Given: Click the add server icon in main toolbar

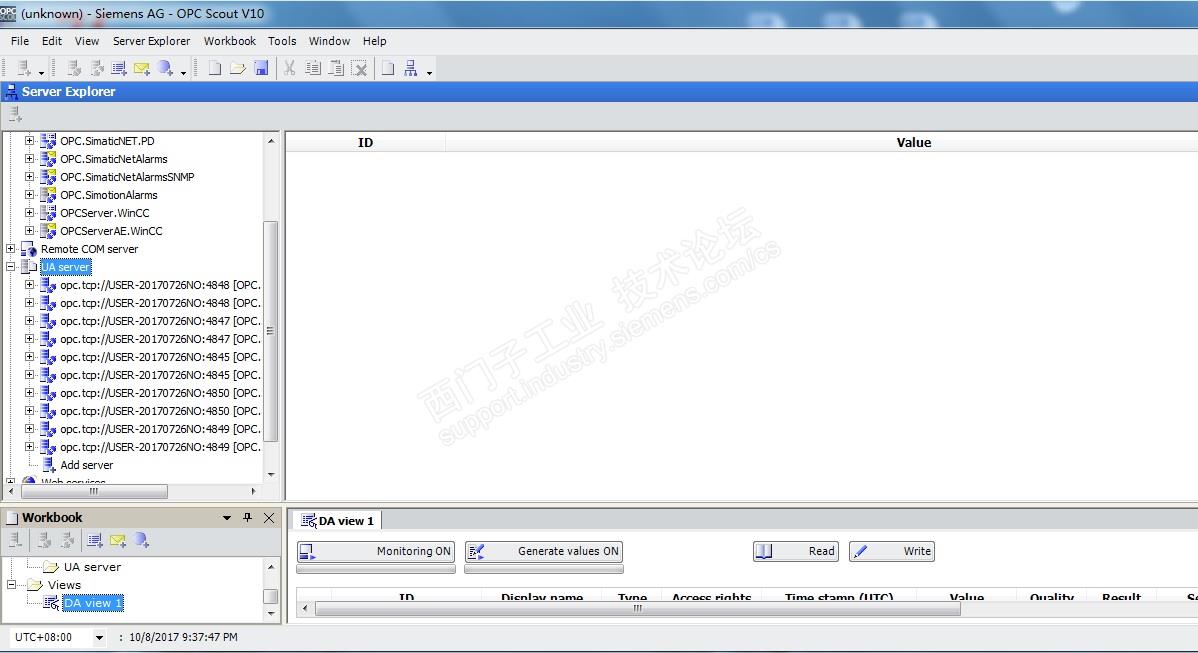Looking at the screenshot, I should [x=24, y=69].
